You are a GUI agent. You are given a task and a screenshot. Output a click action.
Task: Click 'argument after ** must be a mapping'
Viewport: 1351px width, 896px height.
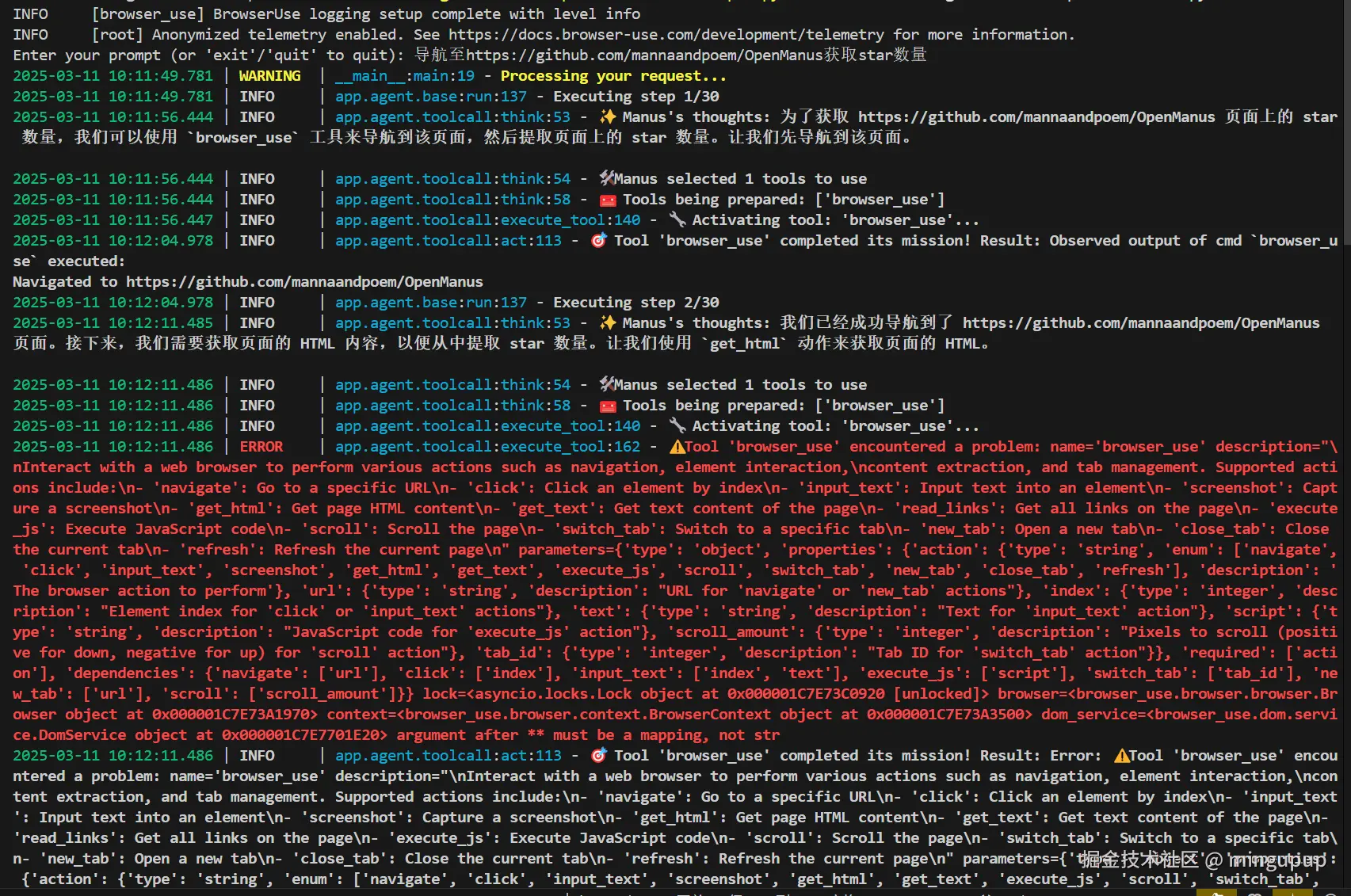tap(548, 735)
